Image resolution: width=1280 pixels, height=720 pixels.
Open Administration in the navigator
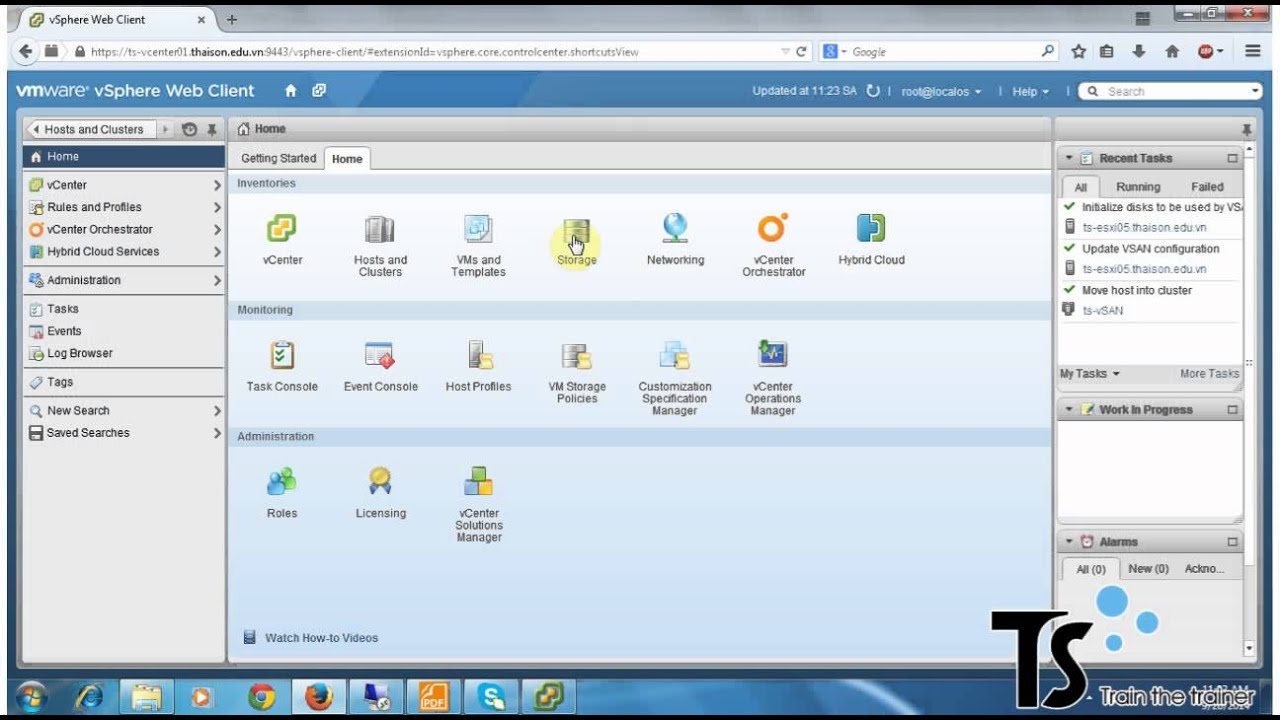coord(125,281)
